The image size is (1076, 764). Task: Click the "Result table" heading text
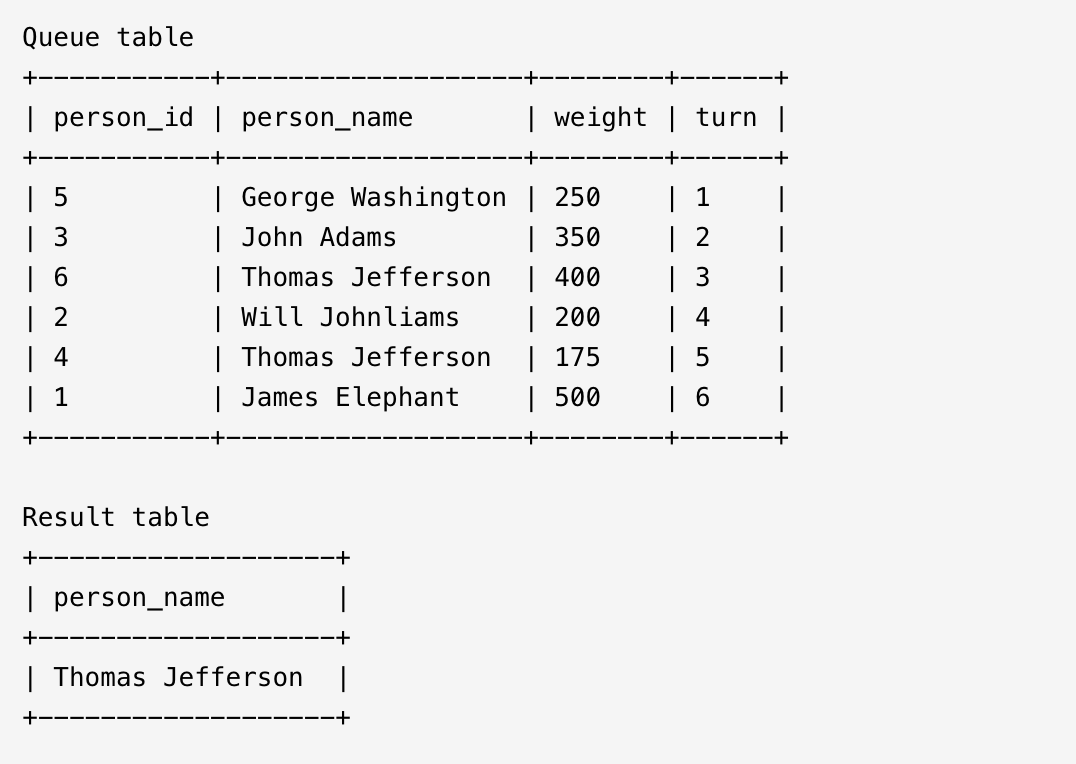coord(116,518)
